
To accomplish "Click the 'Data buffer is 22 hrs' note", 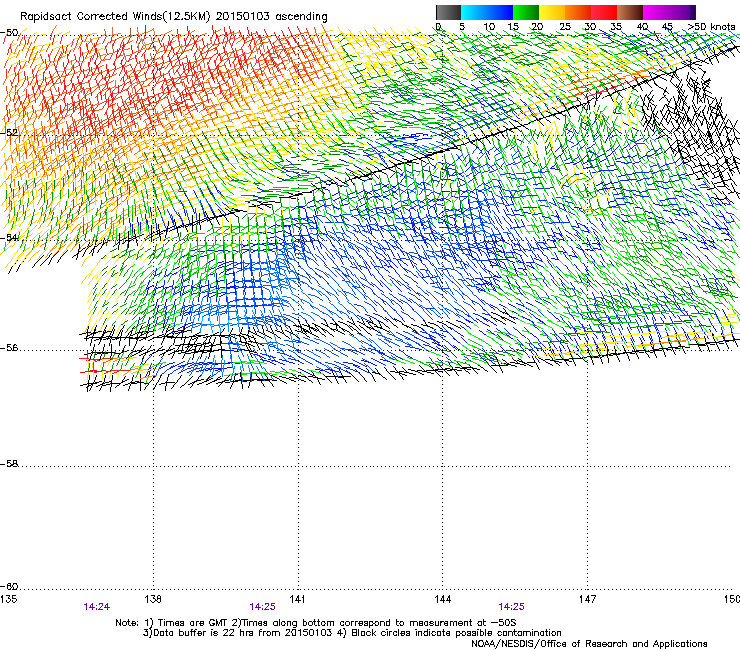I will click(238, 633).
